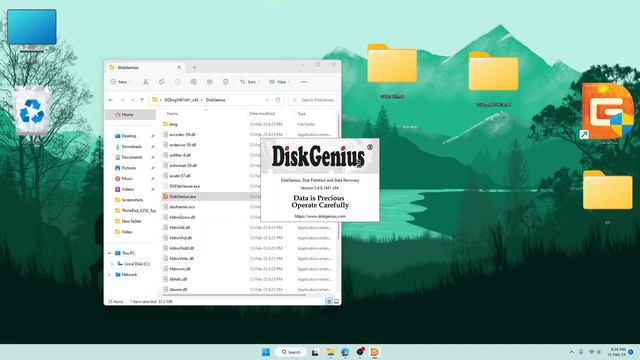640x360 pixels.
Task: Expand the address bar history dropdown
Action: 267,100
